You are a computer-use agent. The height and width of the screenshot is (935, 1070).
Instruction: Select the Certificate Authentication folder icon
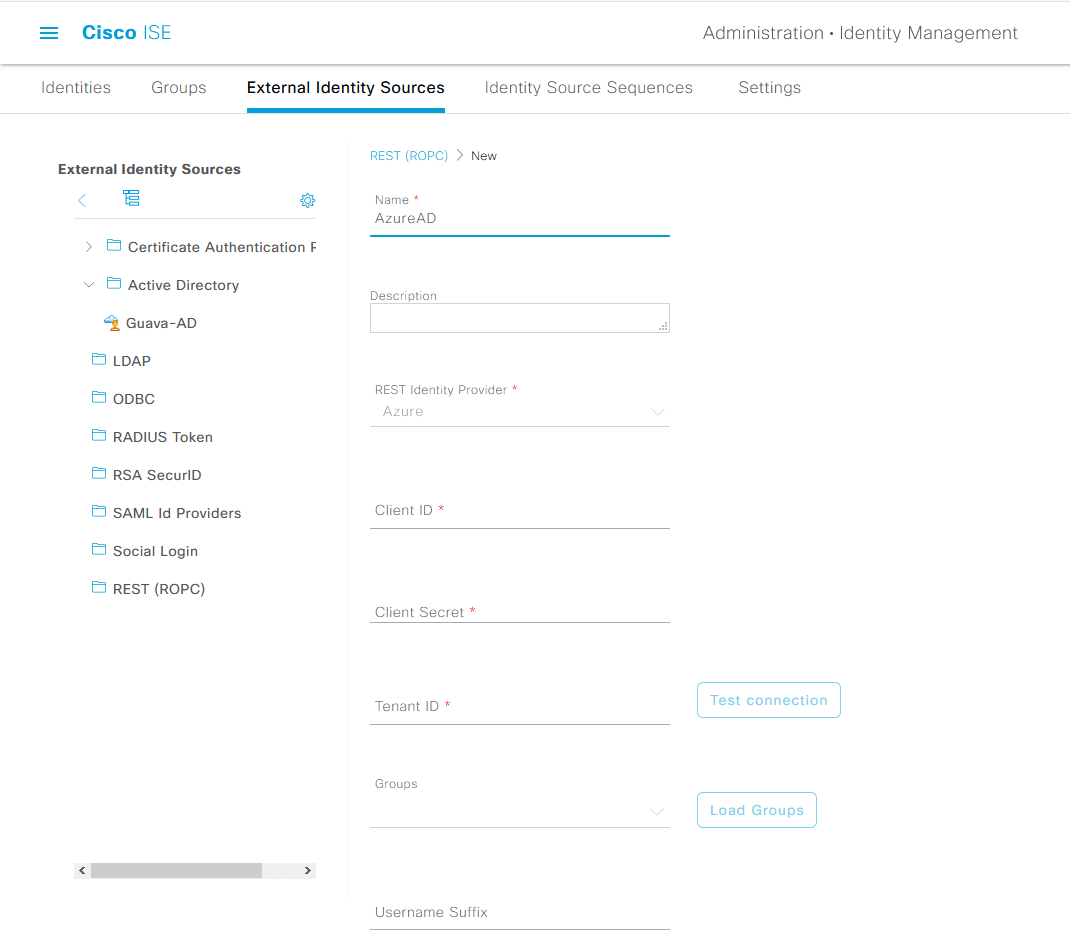(x=114, y=245)
